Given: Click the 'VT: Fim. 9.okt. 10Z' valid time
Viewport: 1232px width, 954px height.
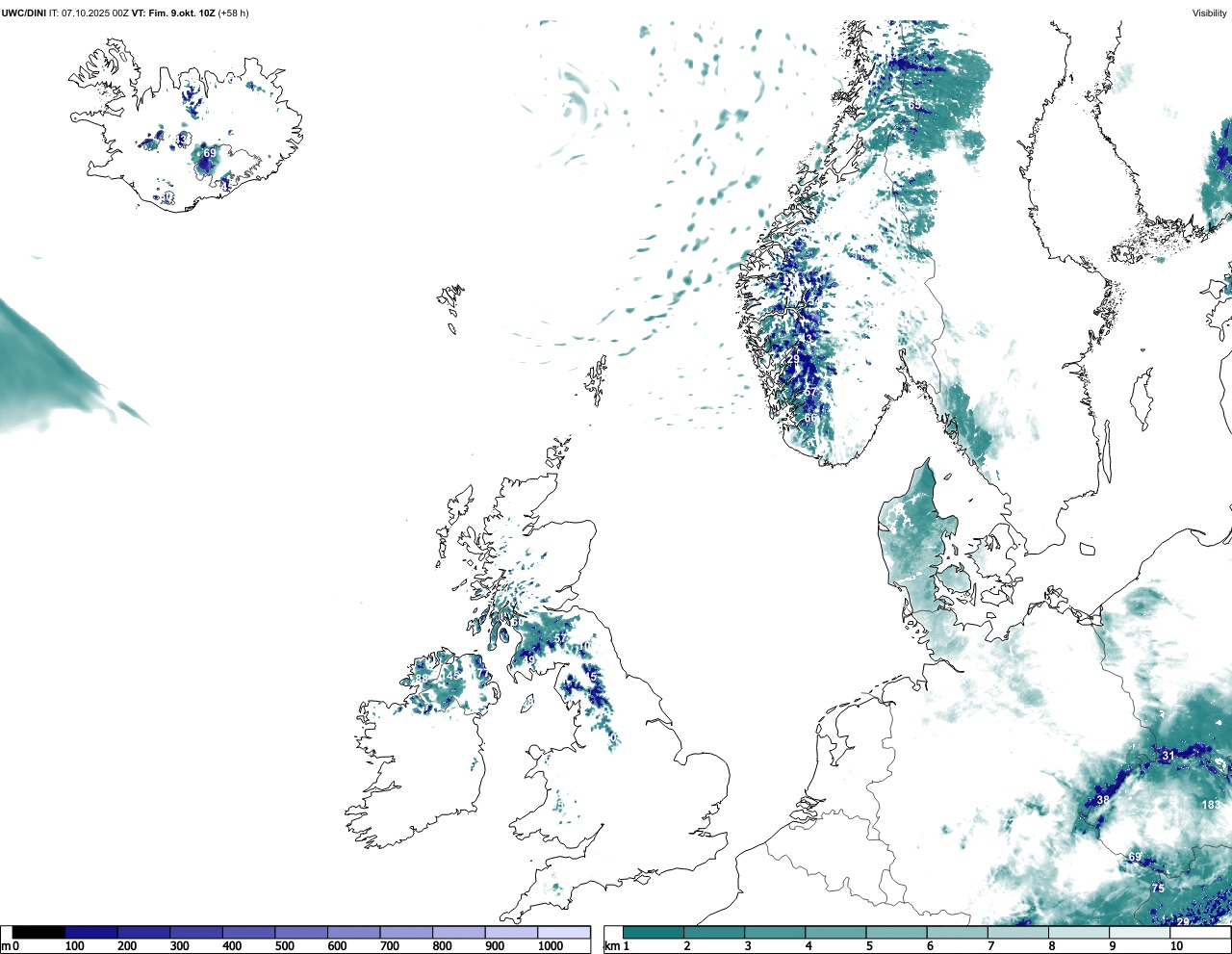Looking at the screenshot, I should pyautogui.click(x=174, y=13).
